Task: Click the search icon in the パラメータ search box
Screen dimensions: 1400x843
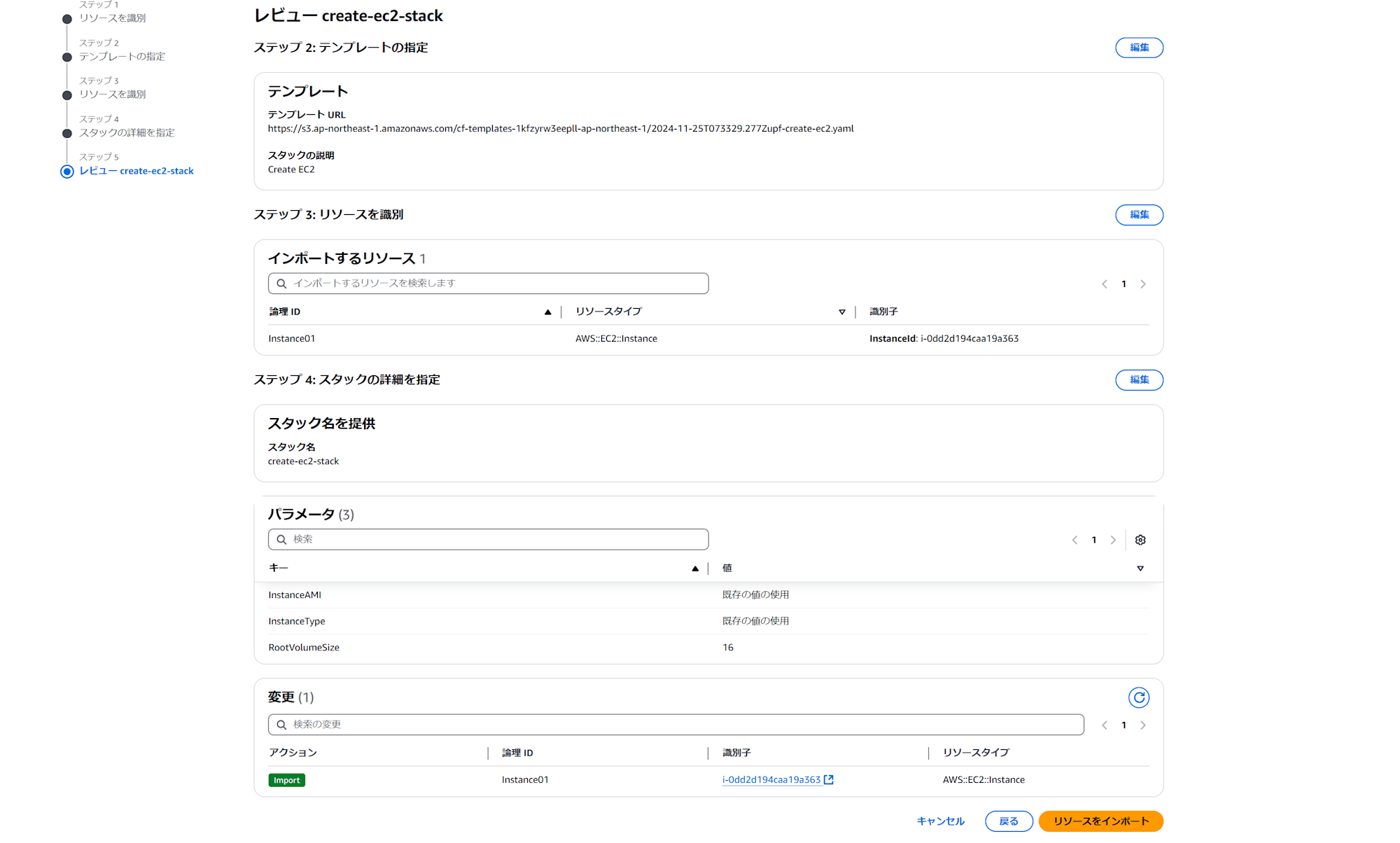Action: point(281,540)
